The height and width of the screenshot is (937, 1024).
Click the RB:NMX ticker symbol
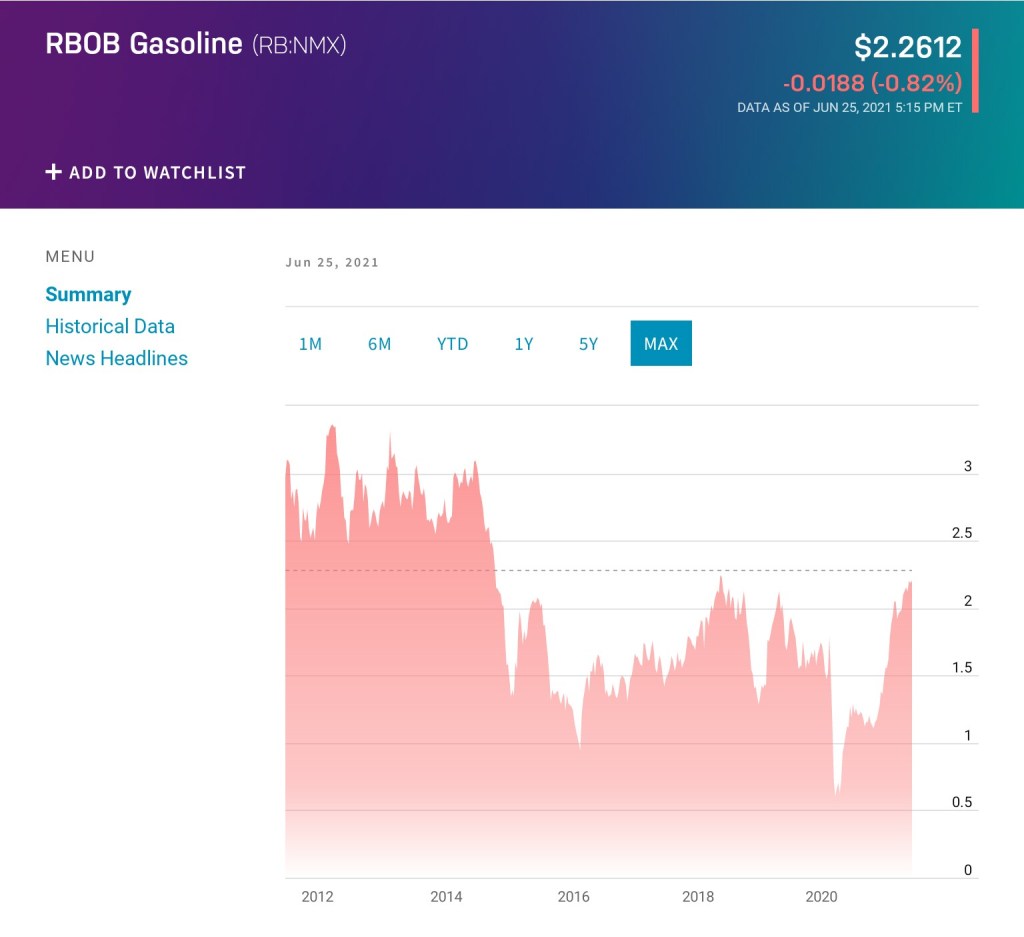tap(298, 45)
